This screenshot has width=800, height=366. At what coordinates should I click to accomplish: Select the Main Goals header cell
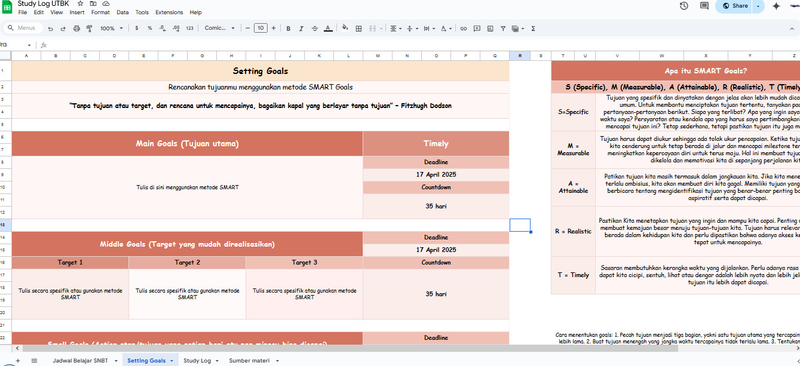[187, 143]
